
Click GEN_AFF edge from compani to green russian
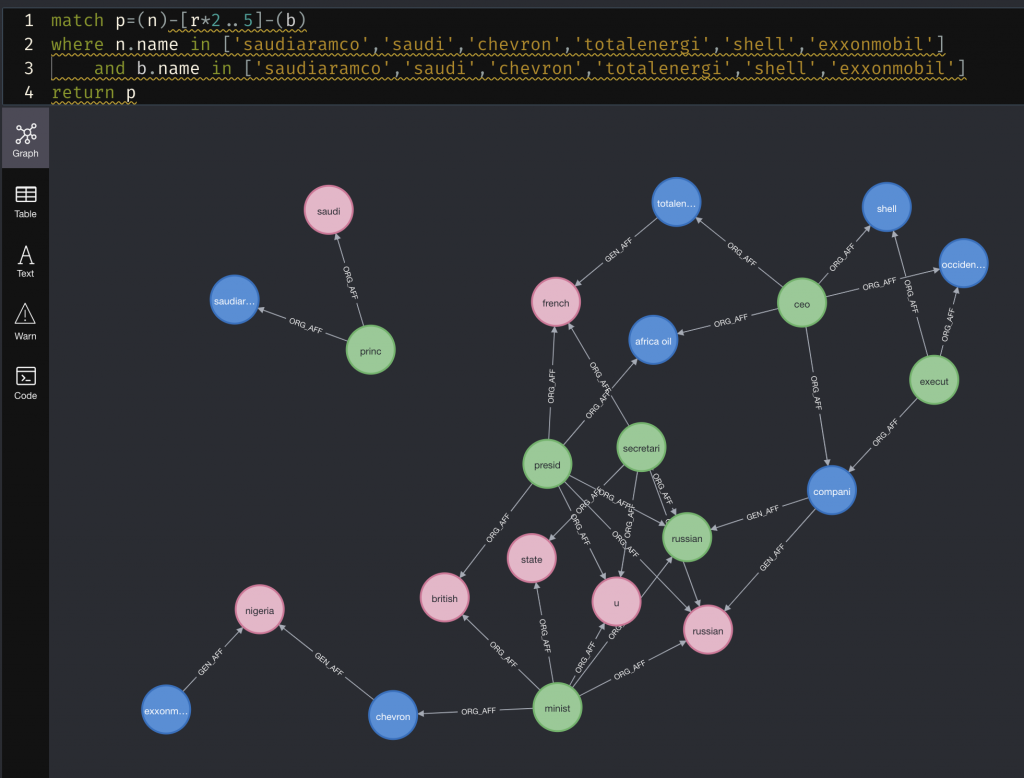[x=763, y=513]
